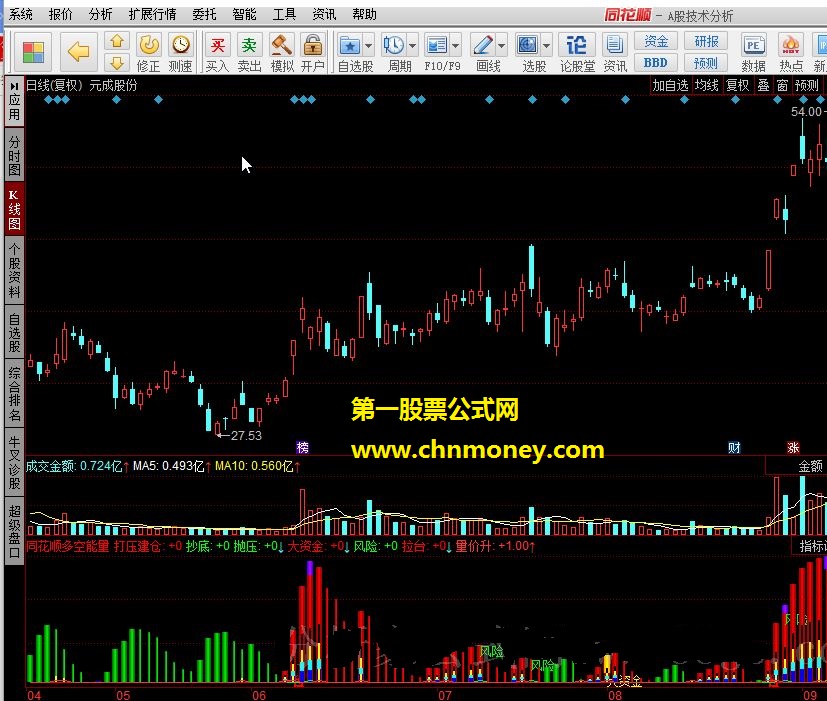Image resolution: width=827 pixels, height=701 pixels.
Task: Click the 27.53 low price label
Action: tap(246, 435)
